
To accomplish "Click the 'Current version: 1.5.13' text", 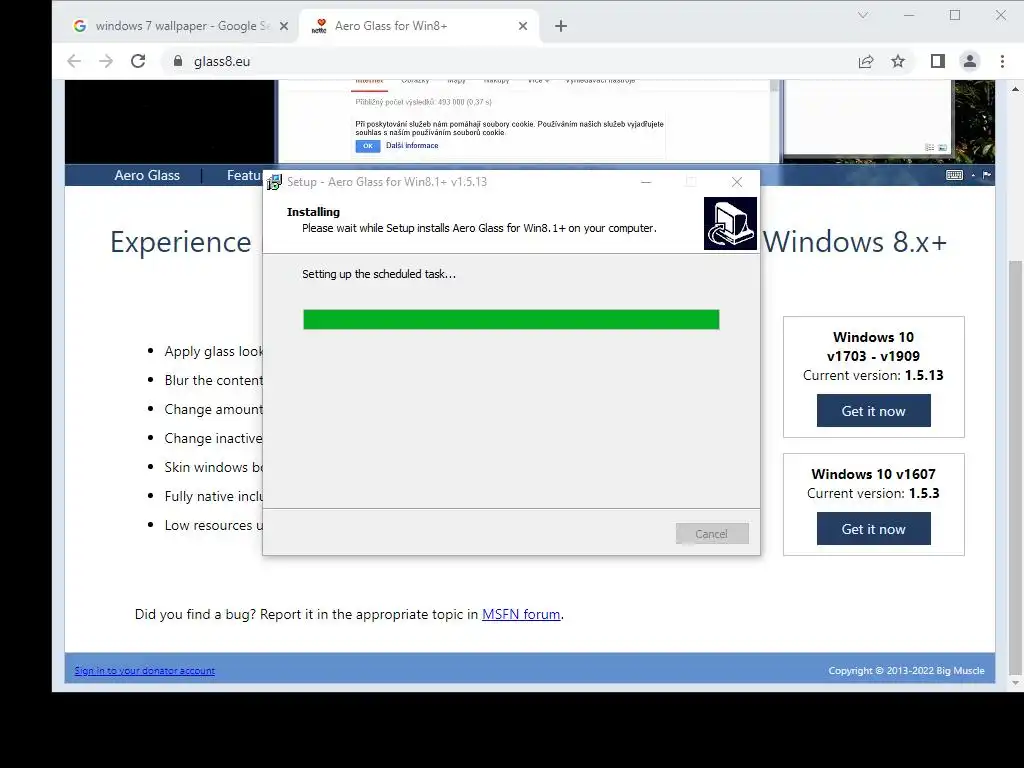I will coord(873,376).
